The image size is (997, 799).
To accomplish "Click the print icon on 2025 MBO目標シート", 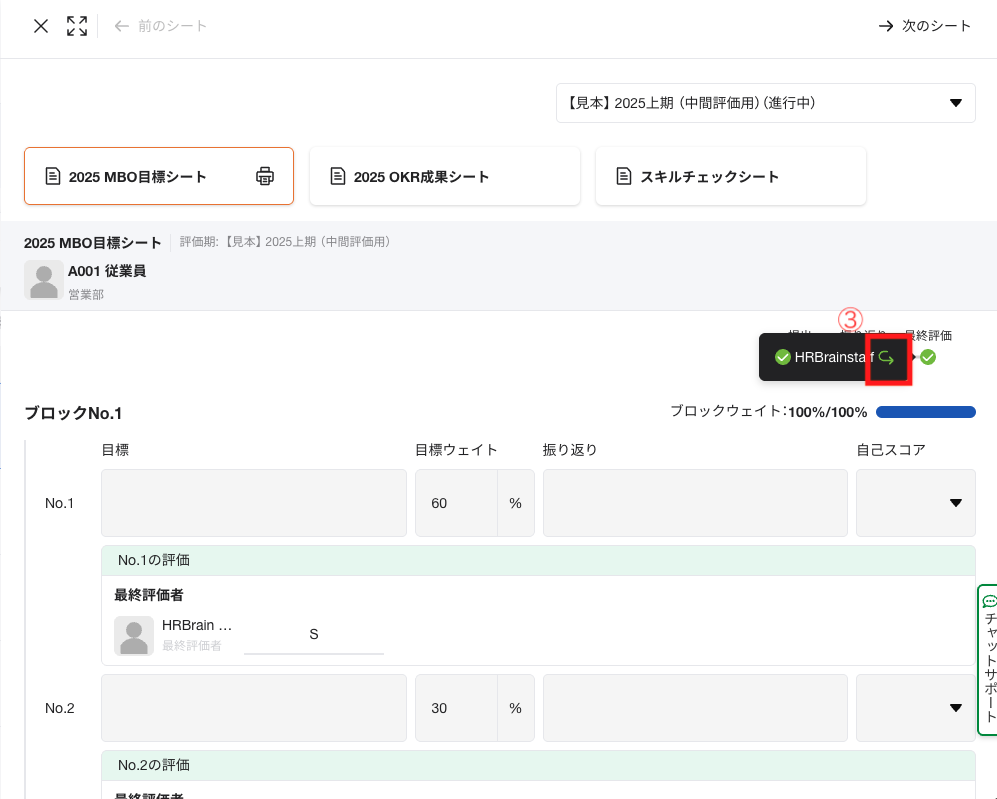I will (264, 175).
